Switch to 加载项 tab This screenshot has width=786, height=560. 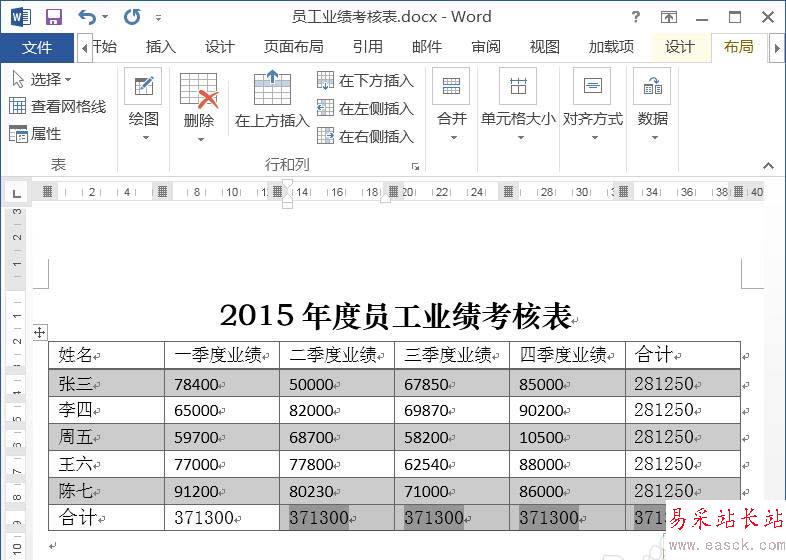611,47
